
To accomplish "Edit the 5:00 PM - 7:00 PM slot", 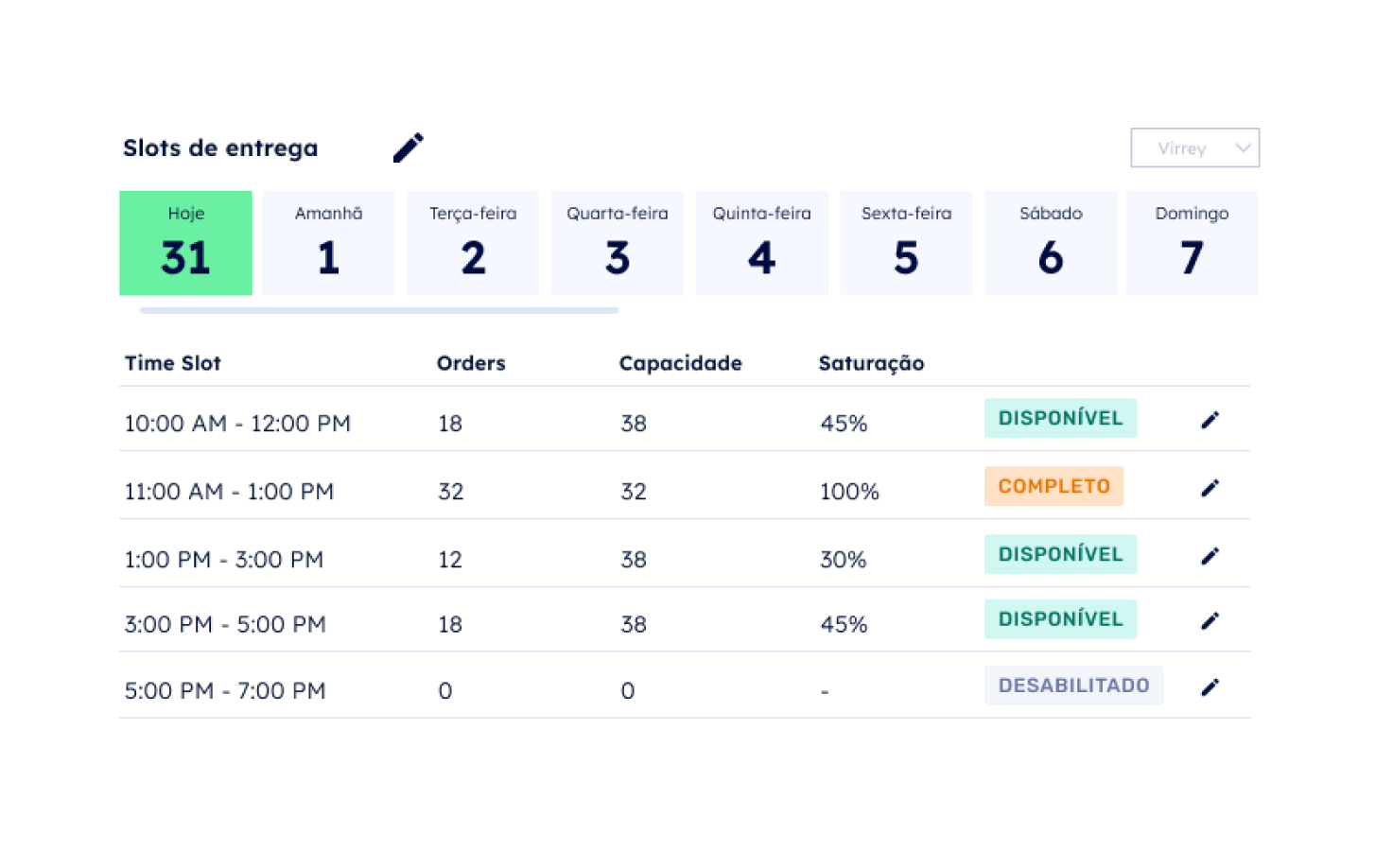I will point(1210,687).
